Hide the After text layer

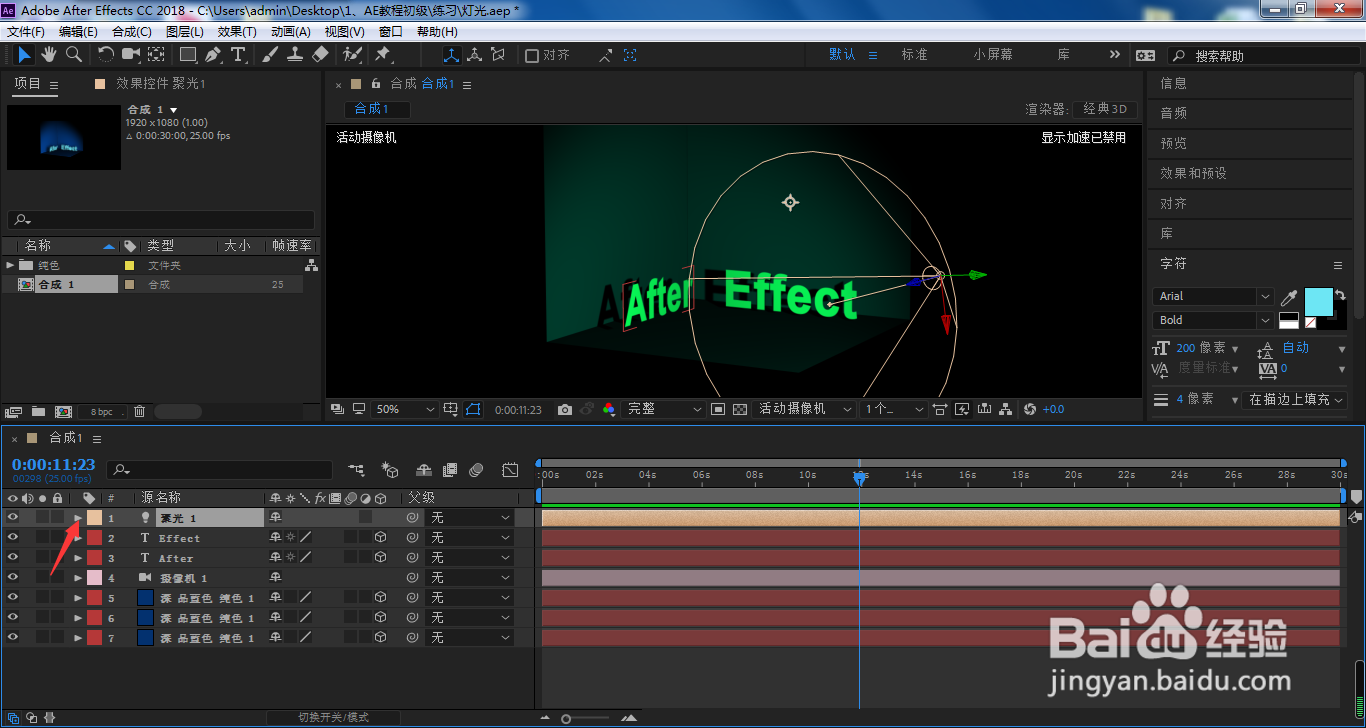click(x=13, y=557)
